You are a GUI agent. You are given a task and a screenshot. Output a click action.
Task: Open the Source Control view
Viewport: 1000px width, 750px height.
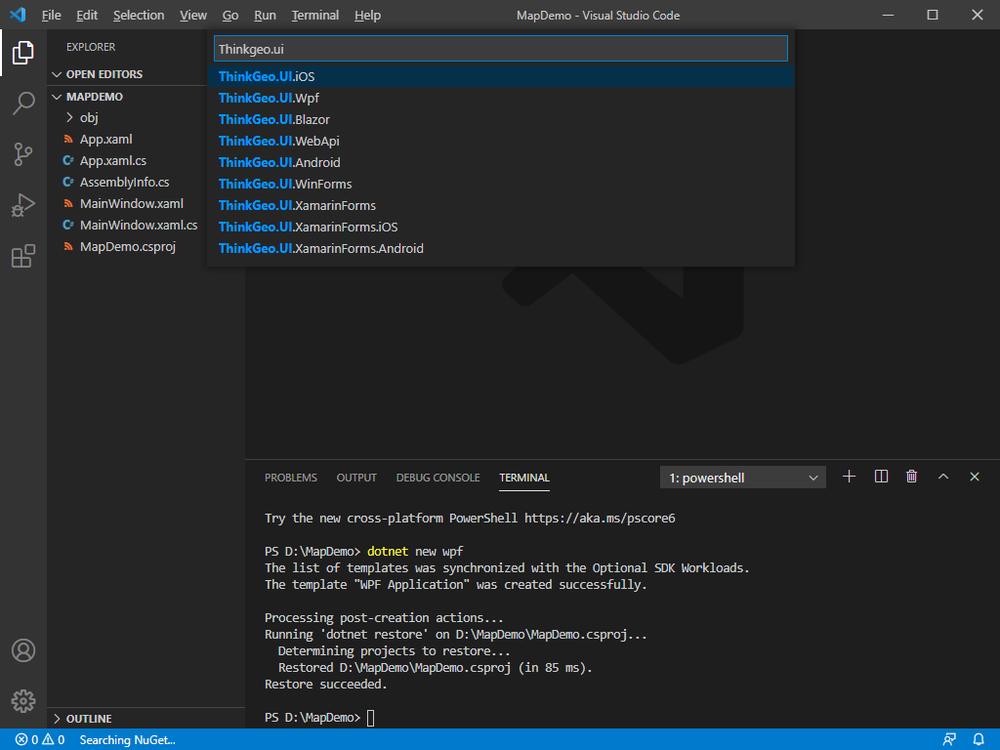point(22,154)
